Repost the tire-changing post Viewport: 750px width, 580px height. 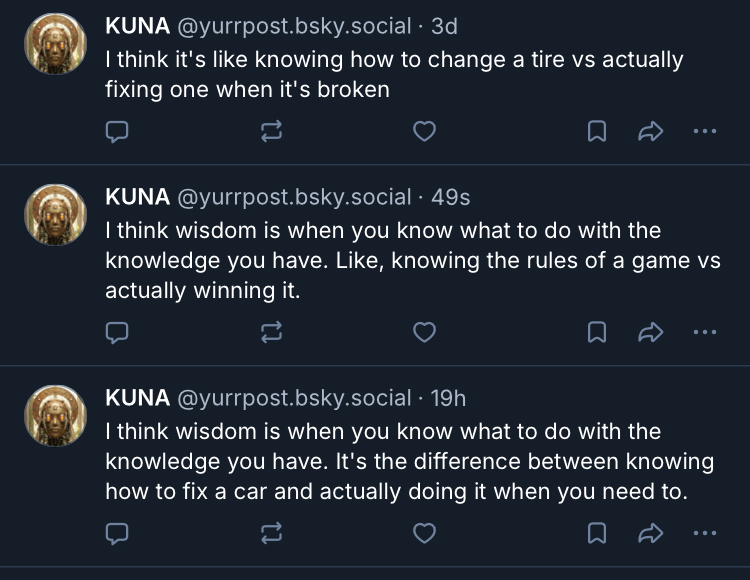pyautogui.click(x=271, y=131)
